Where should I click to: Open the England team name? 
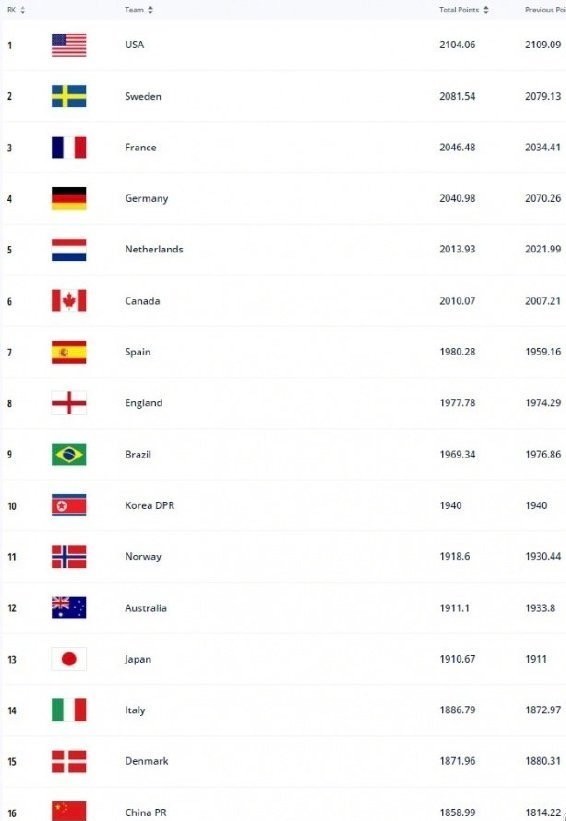(x=143, y=403)
